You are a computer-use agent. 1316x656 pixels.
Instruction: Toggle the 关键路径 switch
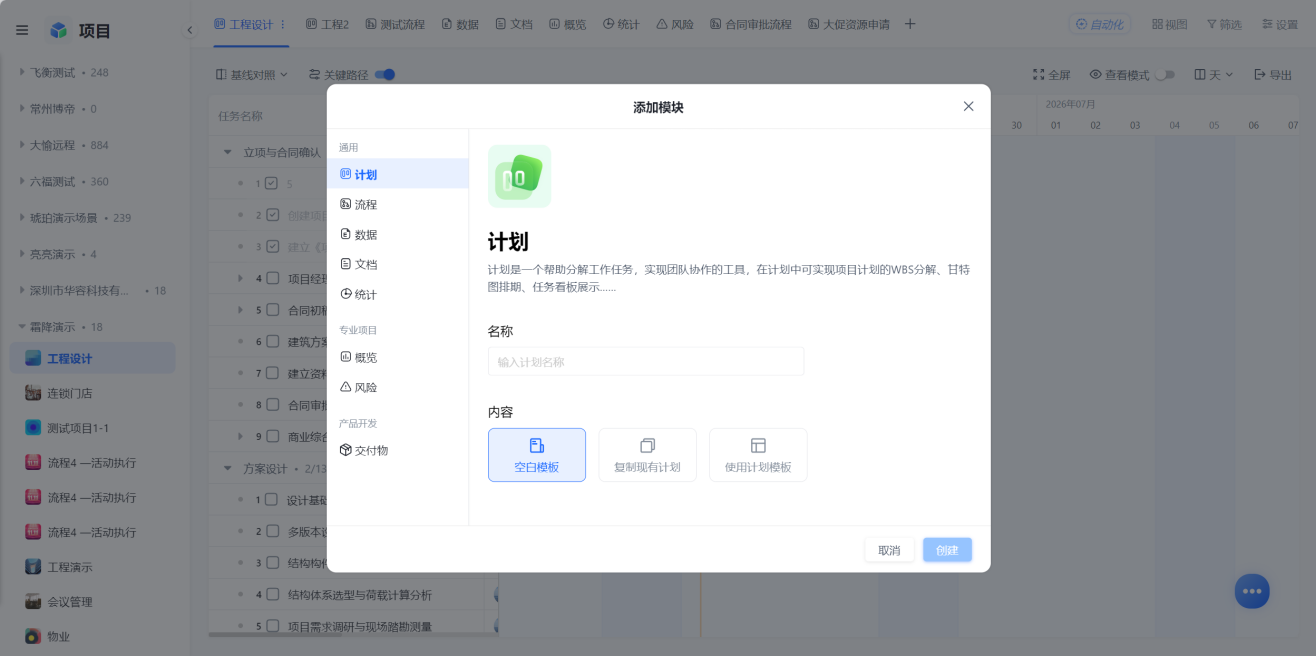(385, 74)
